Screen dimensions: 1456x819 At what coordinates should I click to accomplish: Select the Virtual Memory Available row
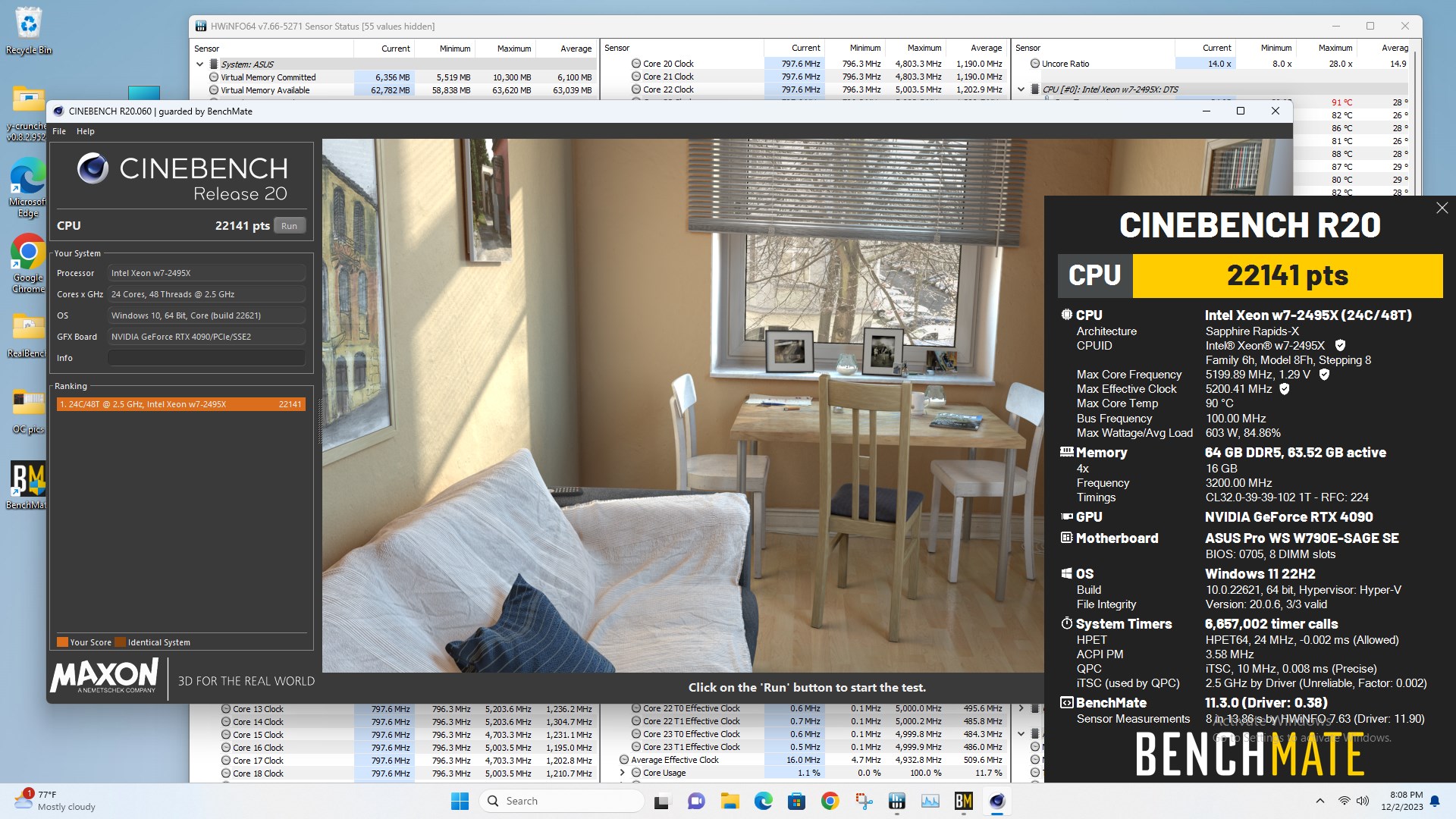(x=394, y=90)
